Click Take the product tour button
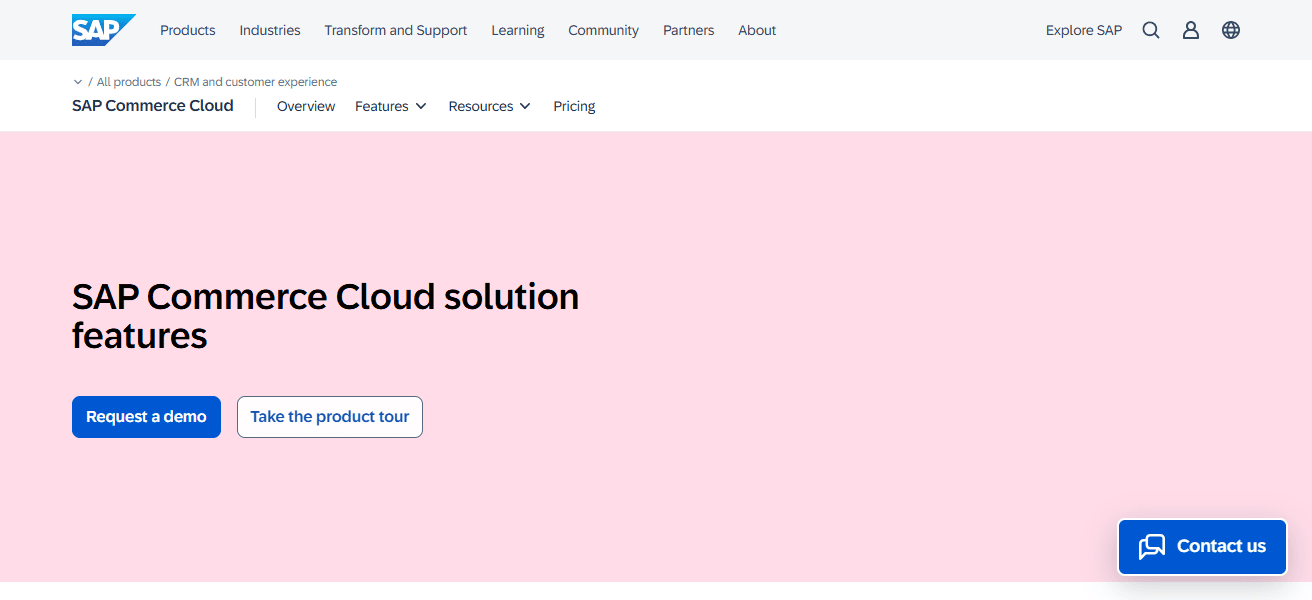The image size is (1312, 600). pyautogui.click(x=330, y=417)
